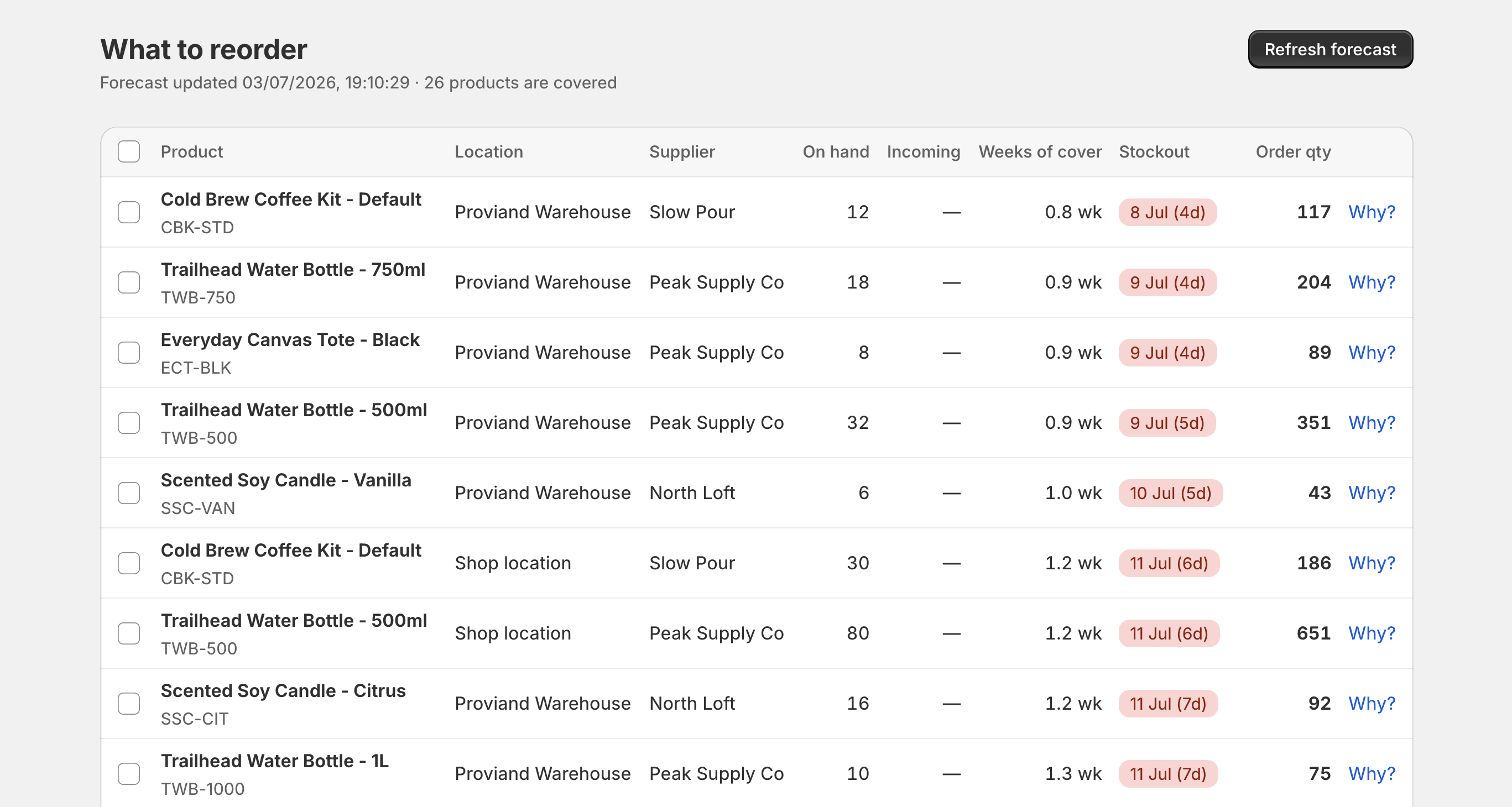Click the on hand value 80
The height and width of the screenshot is (807, 1512).
[x=858, y=633]
